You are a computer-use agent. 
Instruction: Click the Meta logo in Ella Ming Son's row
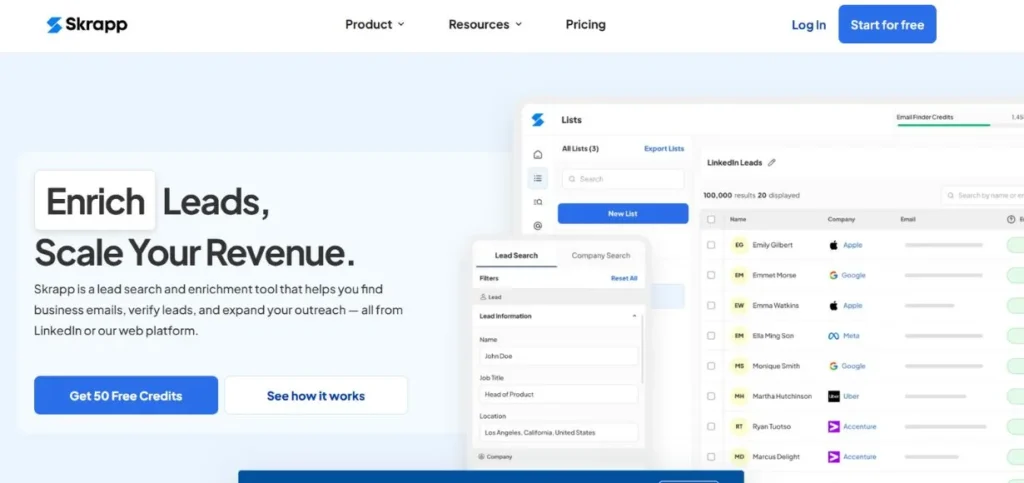pos(833,336)
